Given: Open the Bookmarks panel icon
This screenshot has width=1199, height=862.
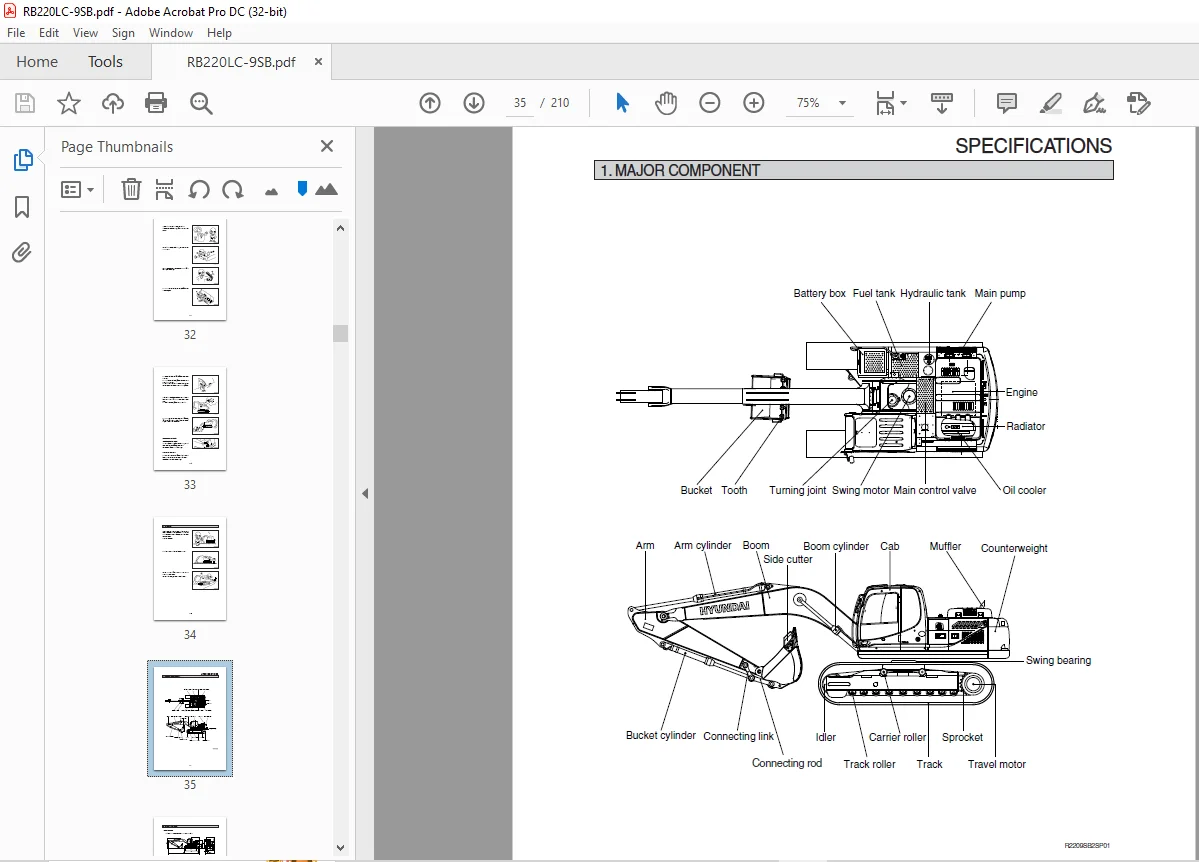Looking at the screenshot, I should pos(22,207).
